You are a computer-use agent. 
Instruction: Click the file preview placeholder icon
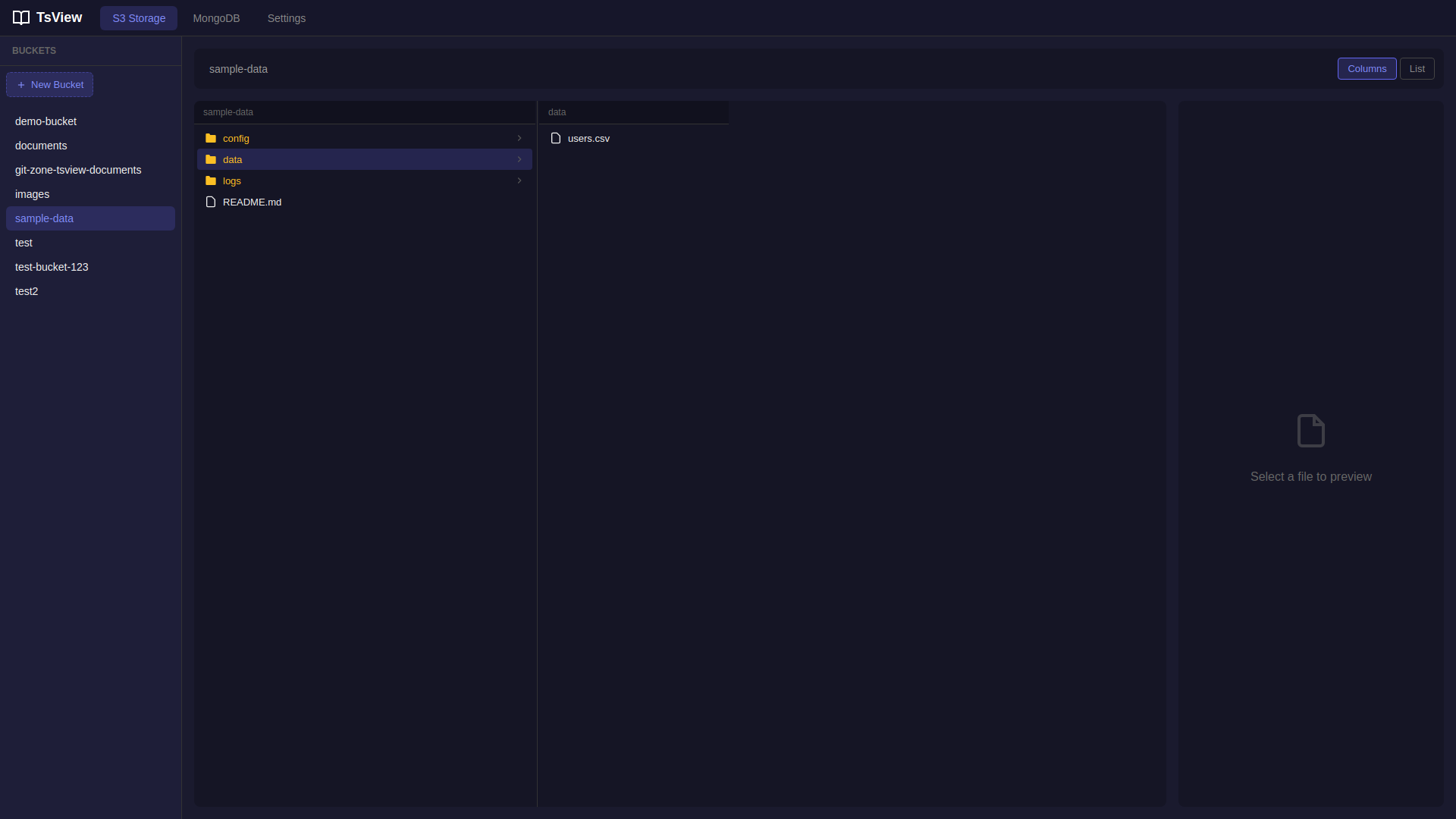(1310, 431)
